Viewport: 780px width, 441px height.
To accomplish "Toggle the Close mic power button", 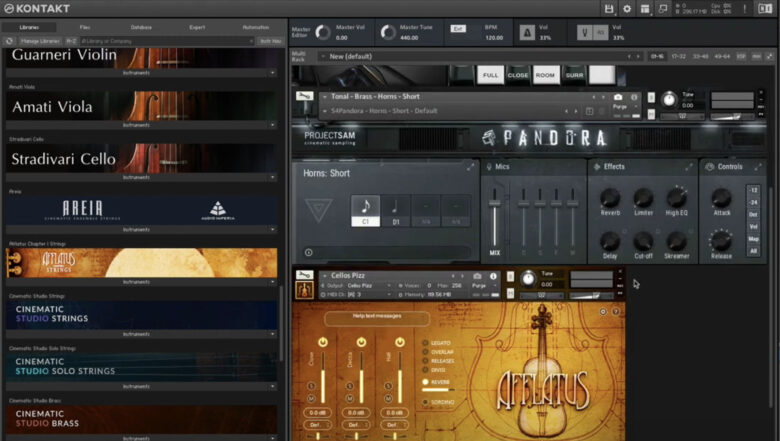I will 323,342.
